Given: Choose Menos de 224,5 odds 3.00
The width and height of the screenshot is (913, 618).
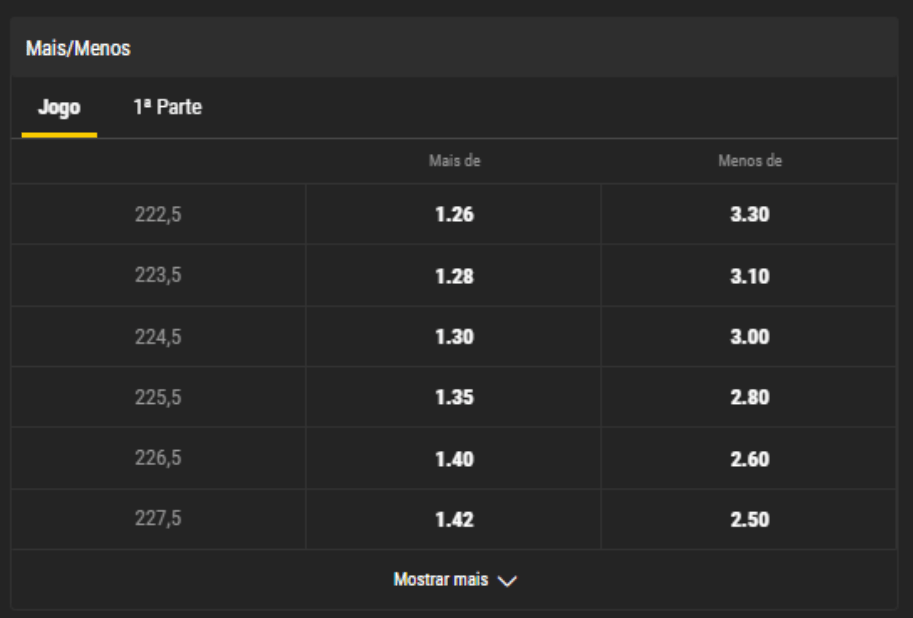Looking at the screenshot, I should pos(749,337).
